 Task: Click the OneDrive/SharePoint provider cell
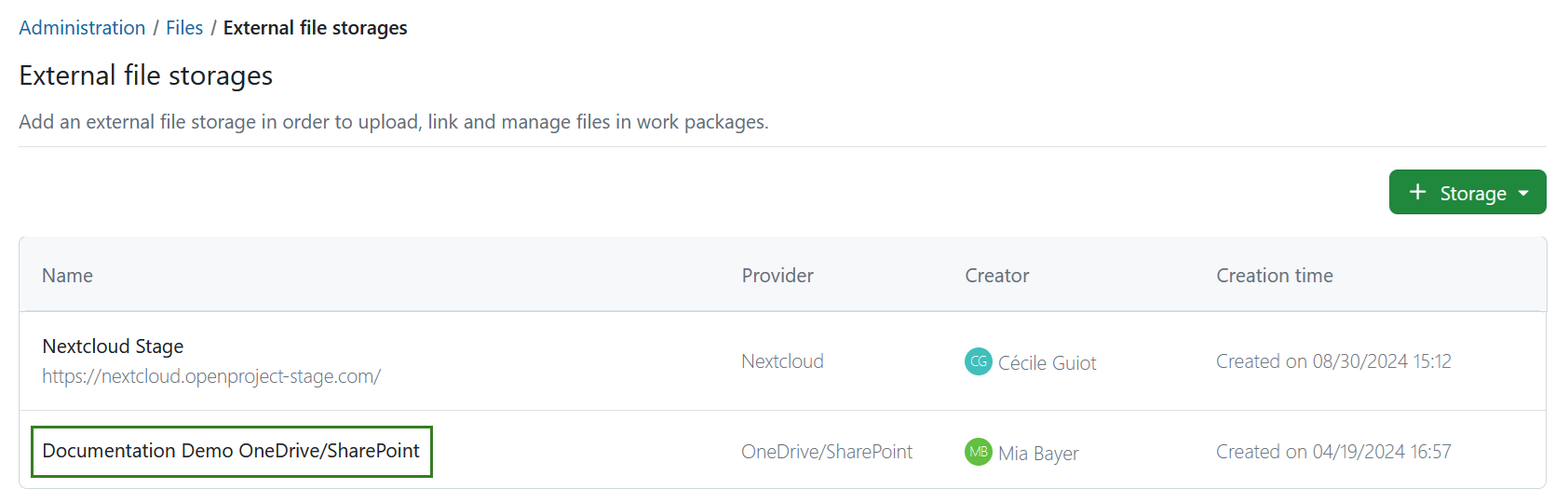(x=826, y=452)
